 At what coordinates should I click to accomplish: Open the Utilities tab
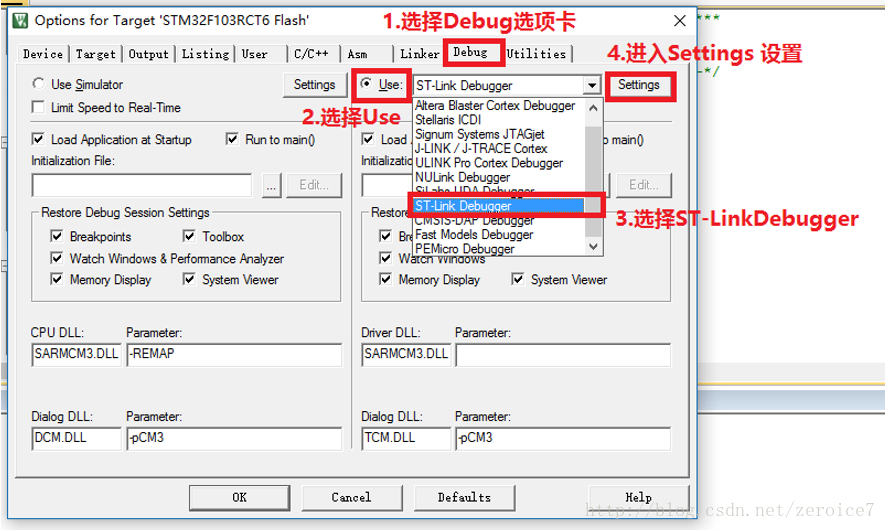536,54
